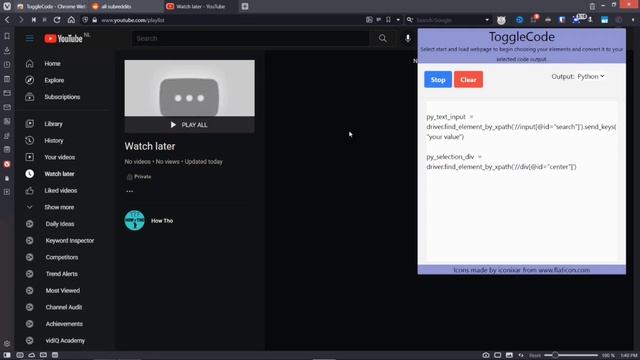Open Home in YouTube sidebar

point(52,64)
